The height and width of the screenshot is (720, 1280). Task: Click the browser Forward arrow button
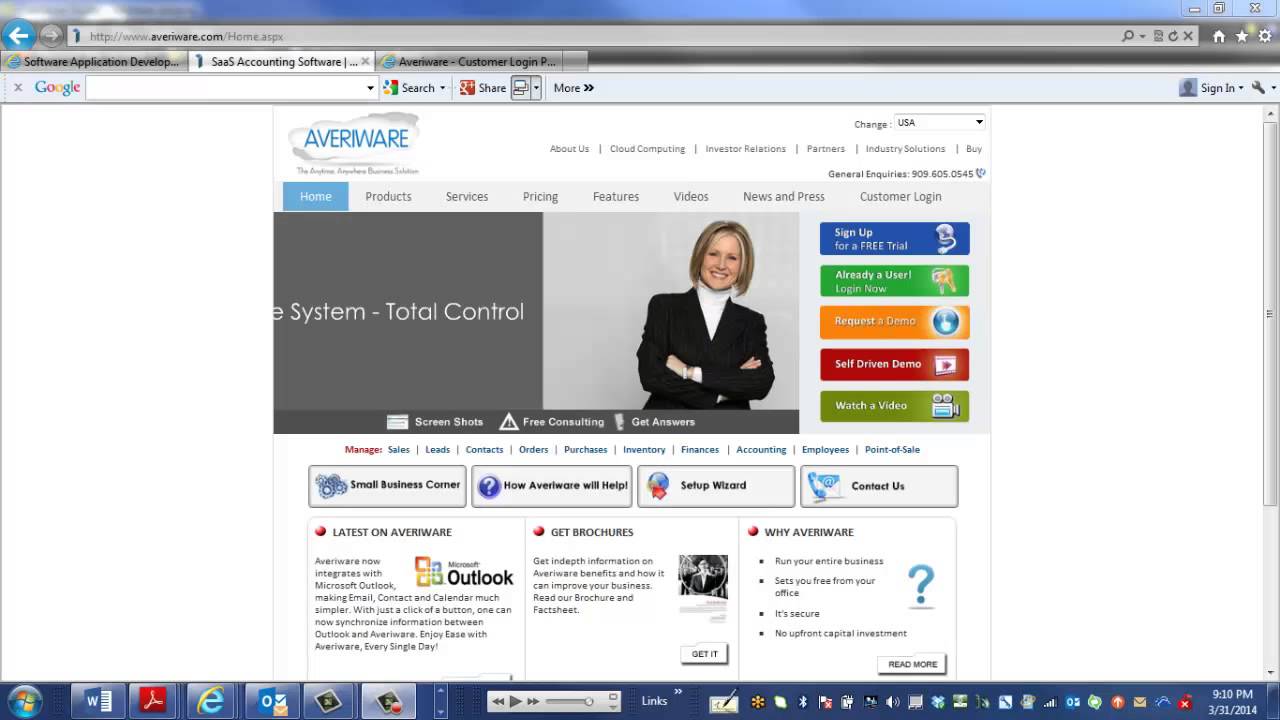pos(50,36)
